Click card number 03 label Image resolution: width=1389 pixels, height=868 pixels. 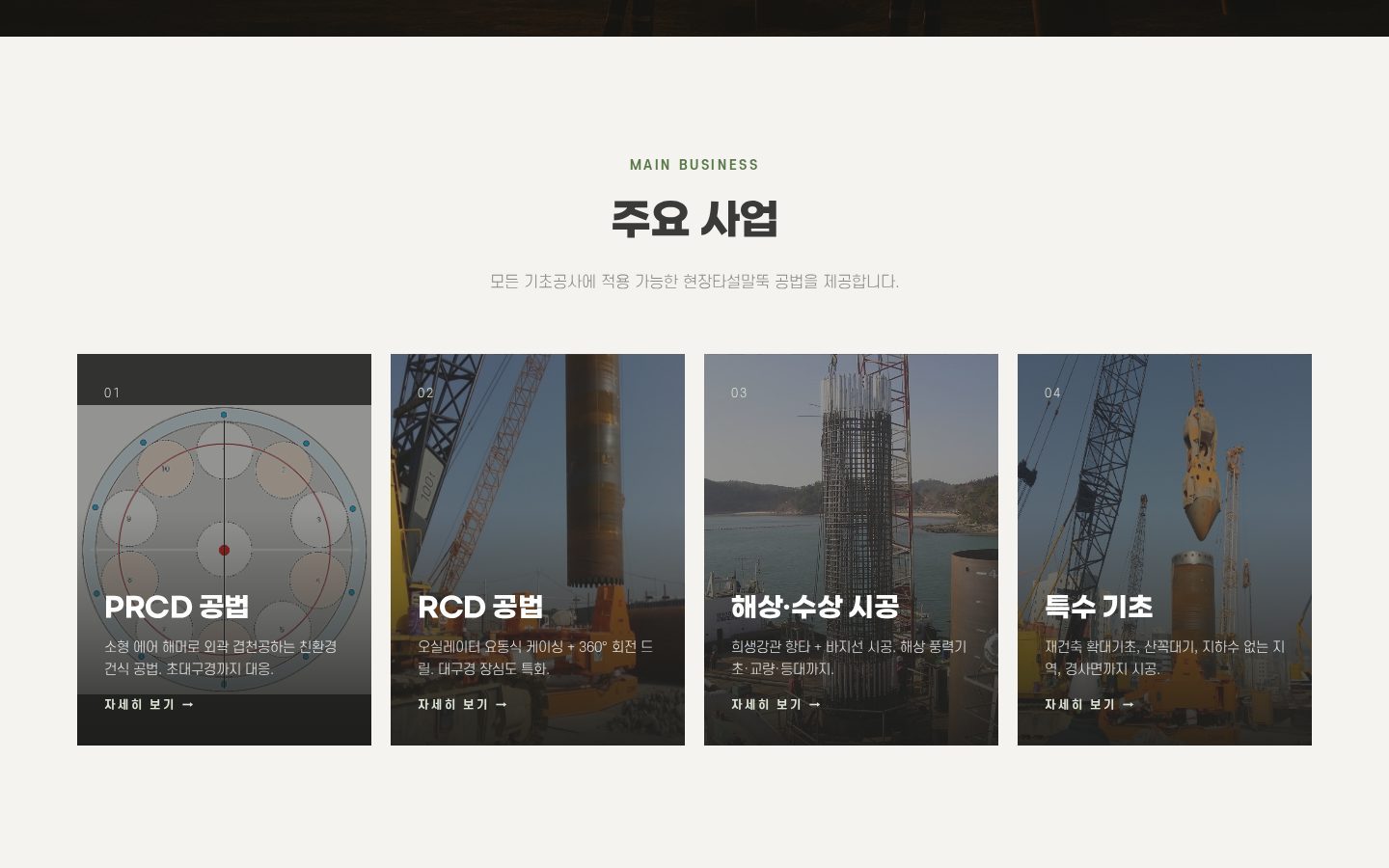click(x=740, y=393)
